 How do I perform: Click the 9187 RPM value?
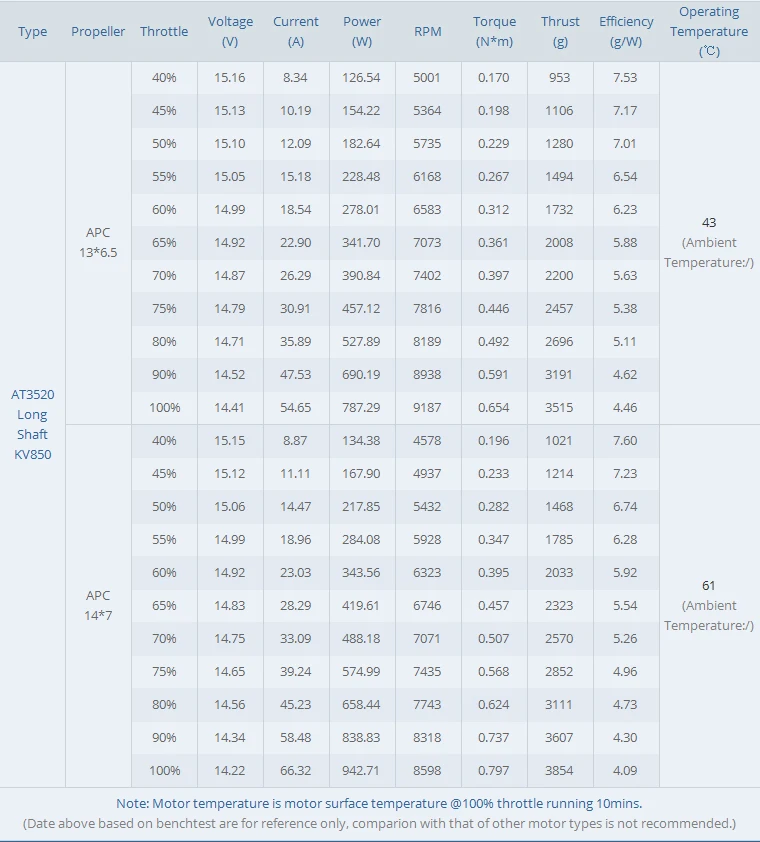[427, 408]
